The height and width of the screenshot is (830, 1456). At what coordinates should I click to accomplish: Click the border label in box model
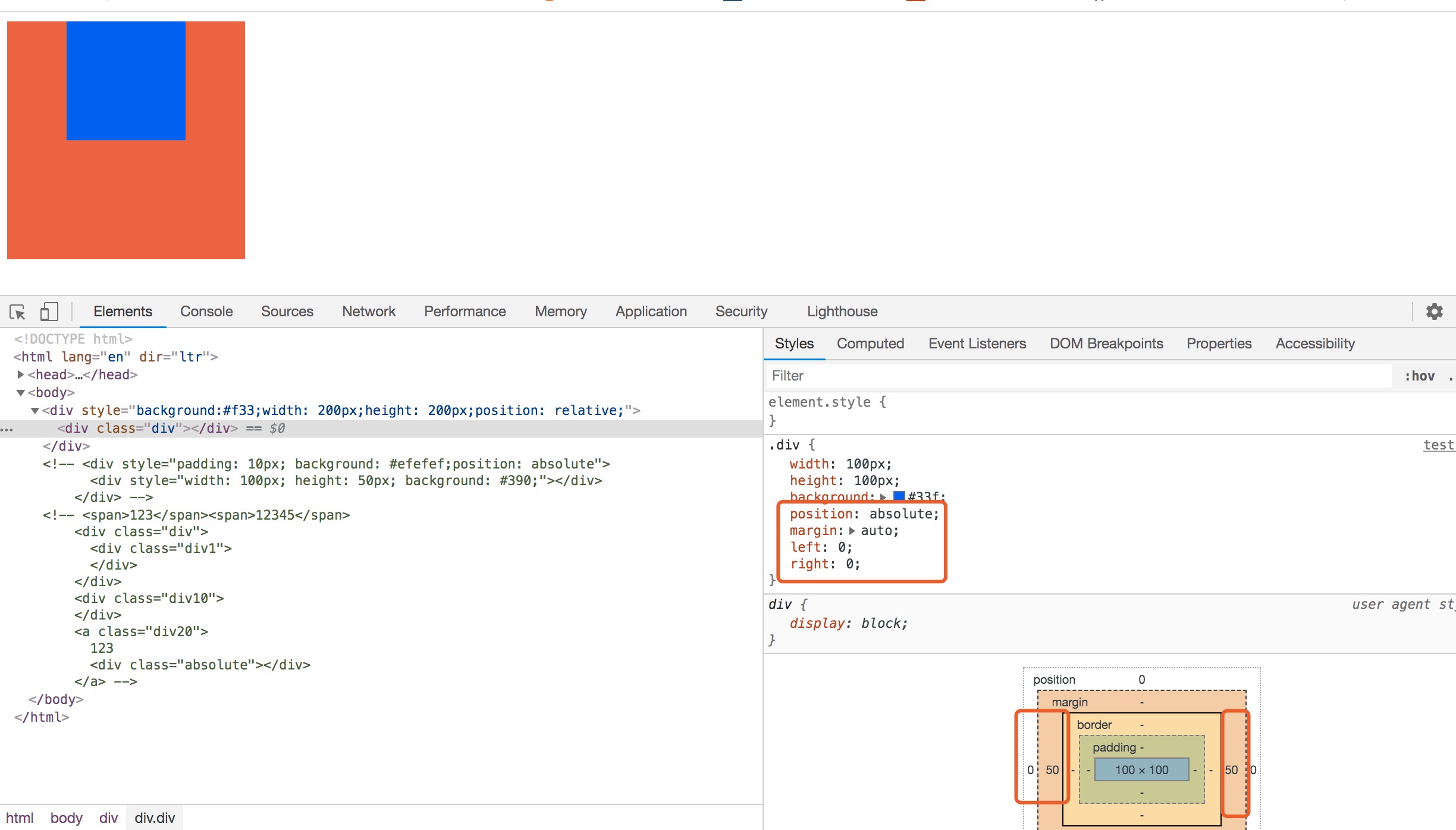pos(1094,725)
